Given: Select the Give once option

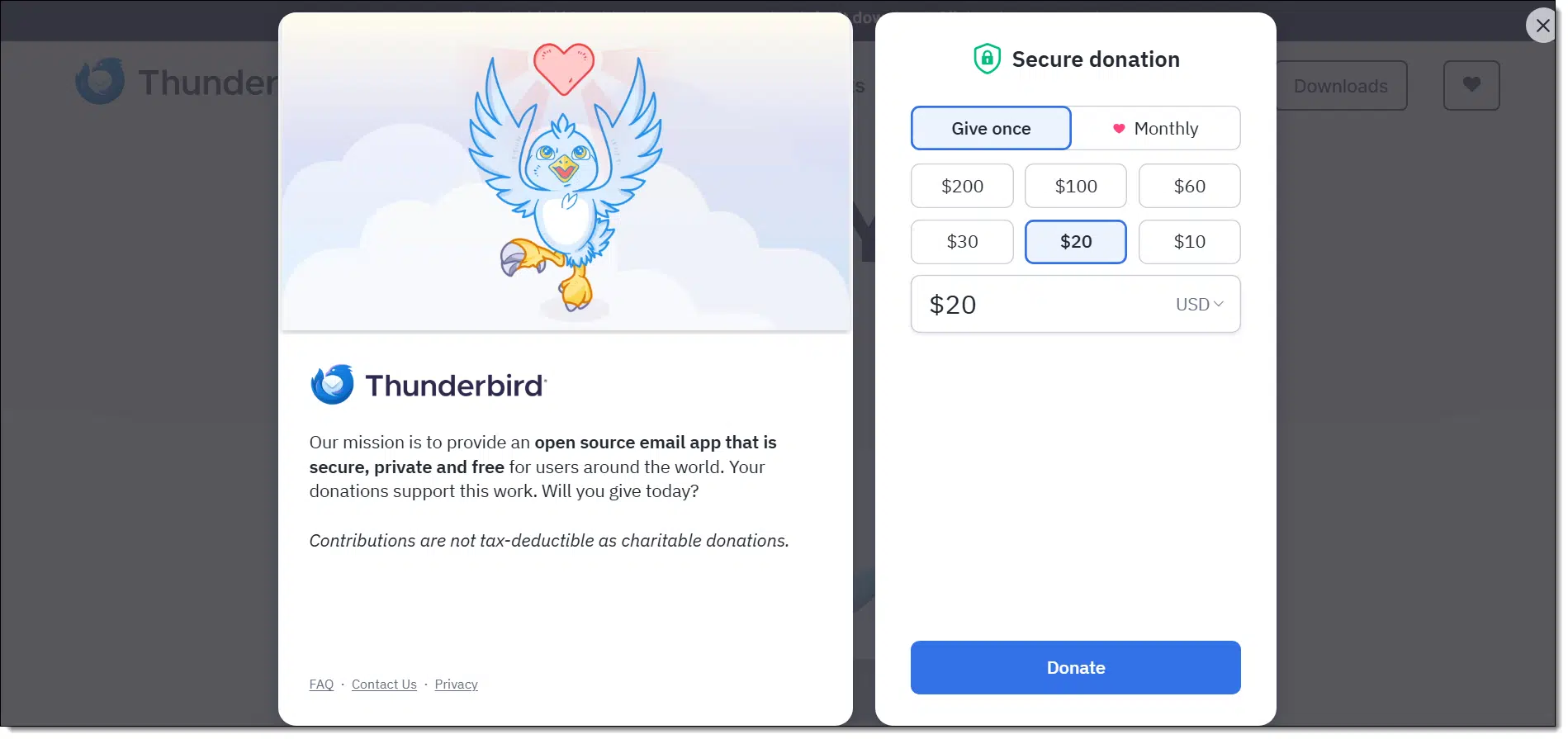Looking at the screenshot, I should click(991, 128).
